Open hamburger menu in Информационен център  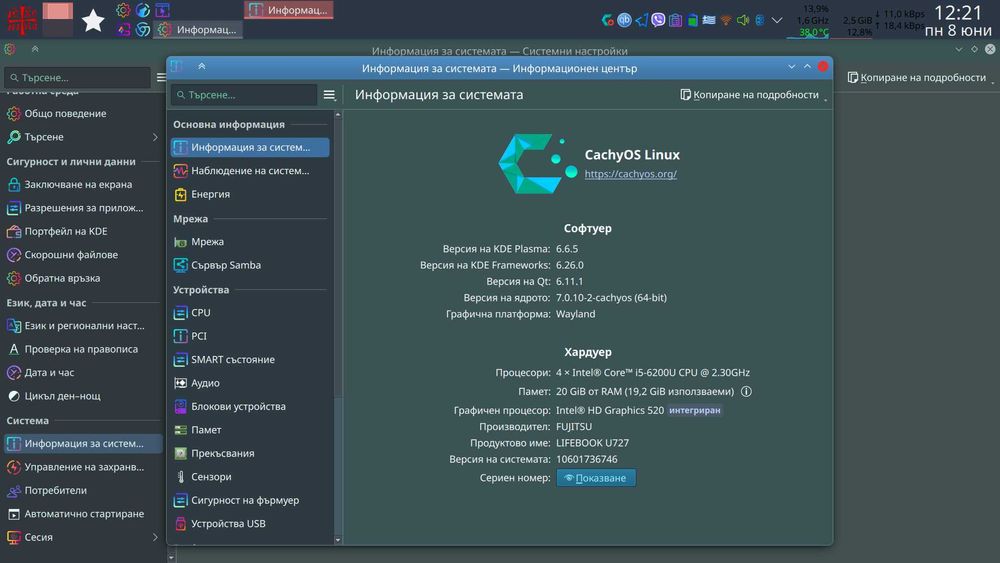(329, 95)
